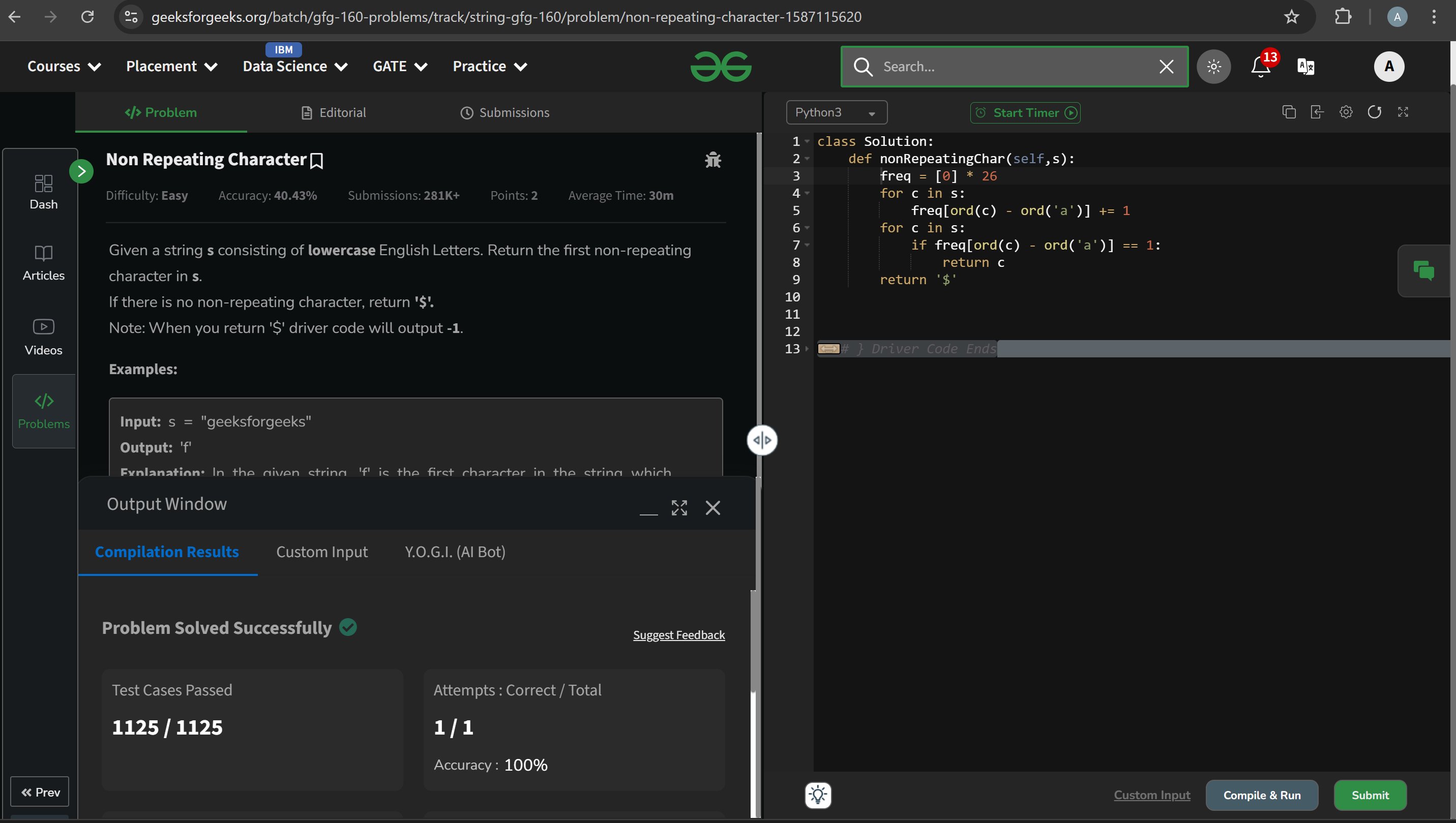Open editor settings gear icon
The image size is (1456, 823).
1346,112
